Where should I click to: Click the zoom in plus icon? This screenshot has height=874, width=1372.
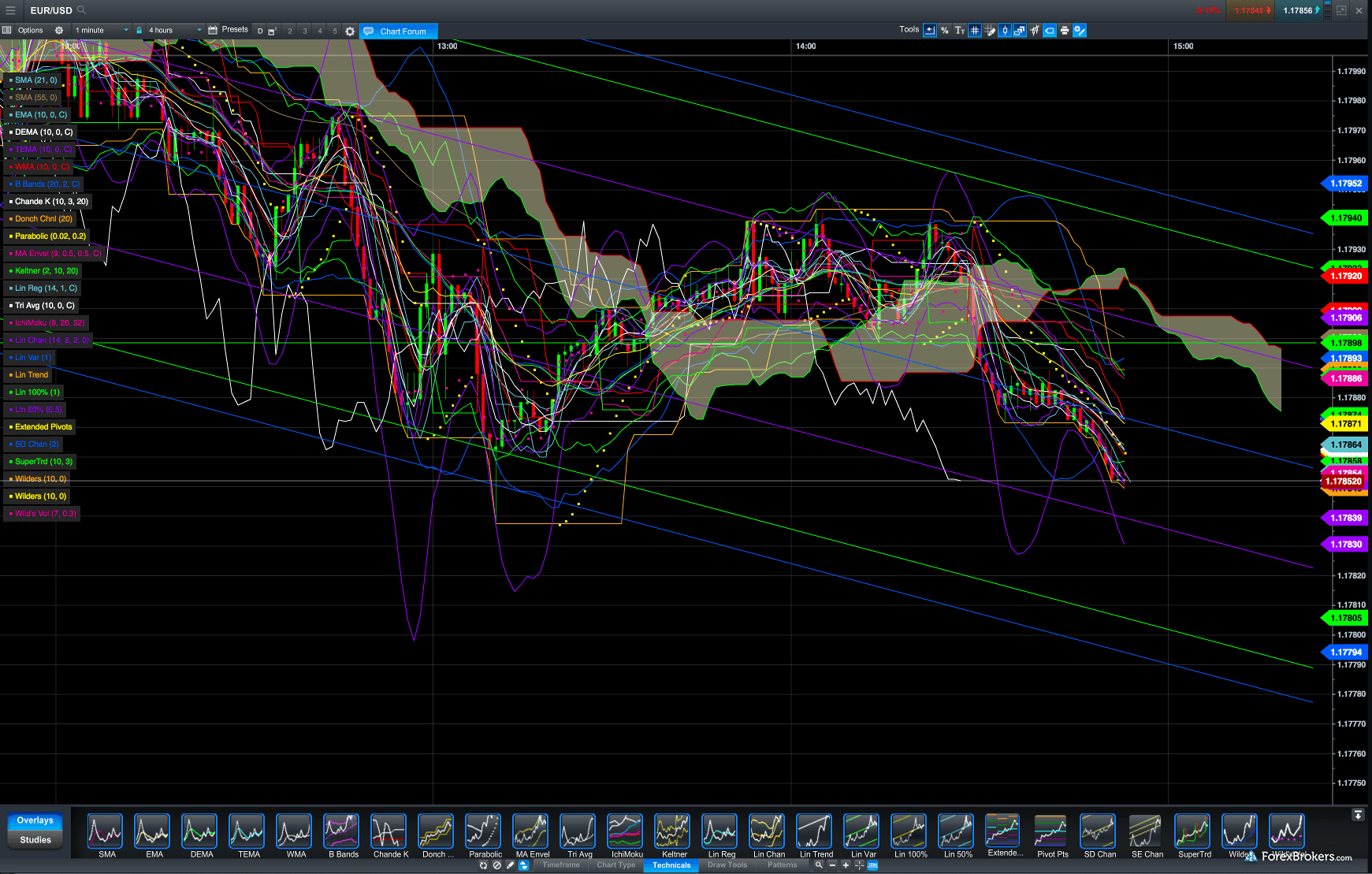click(x=846, y=865)
